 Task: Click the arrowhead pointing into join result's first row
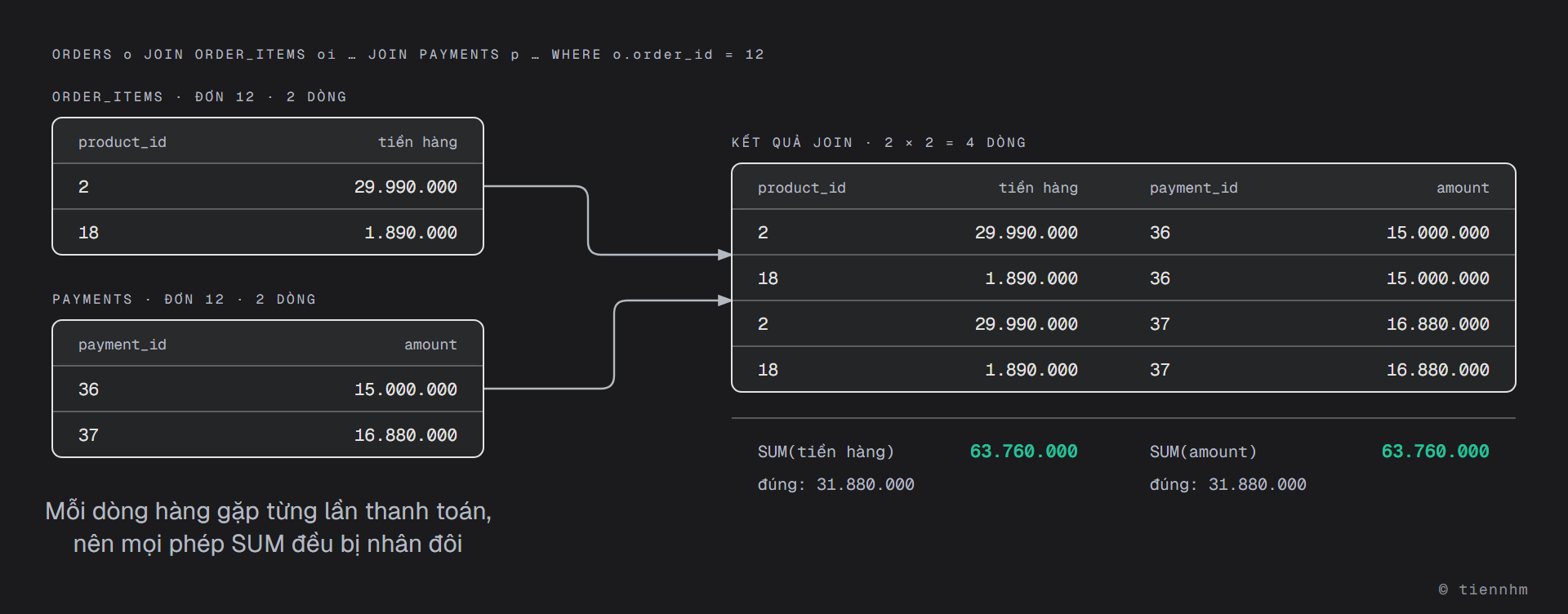coord(725,255)
